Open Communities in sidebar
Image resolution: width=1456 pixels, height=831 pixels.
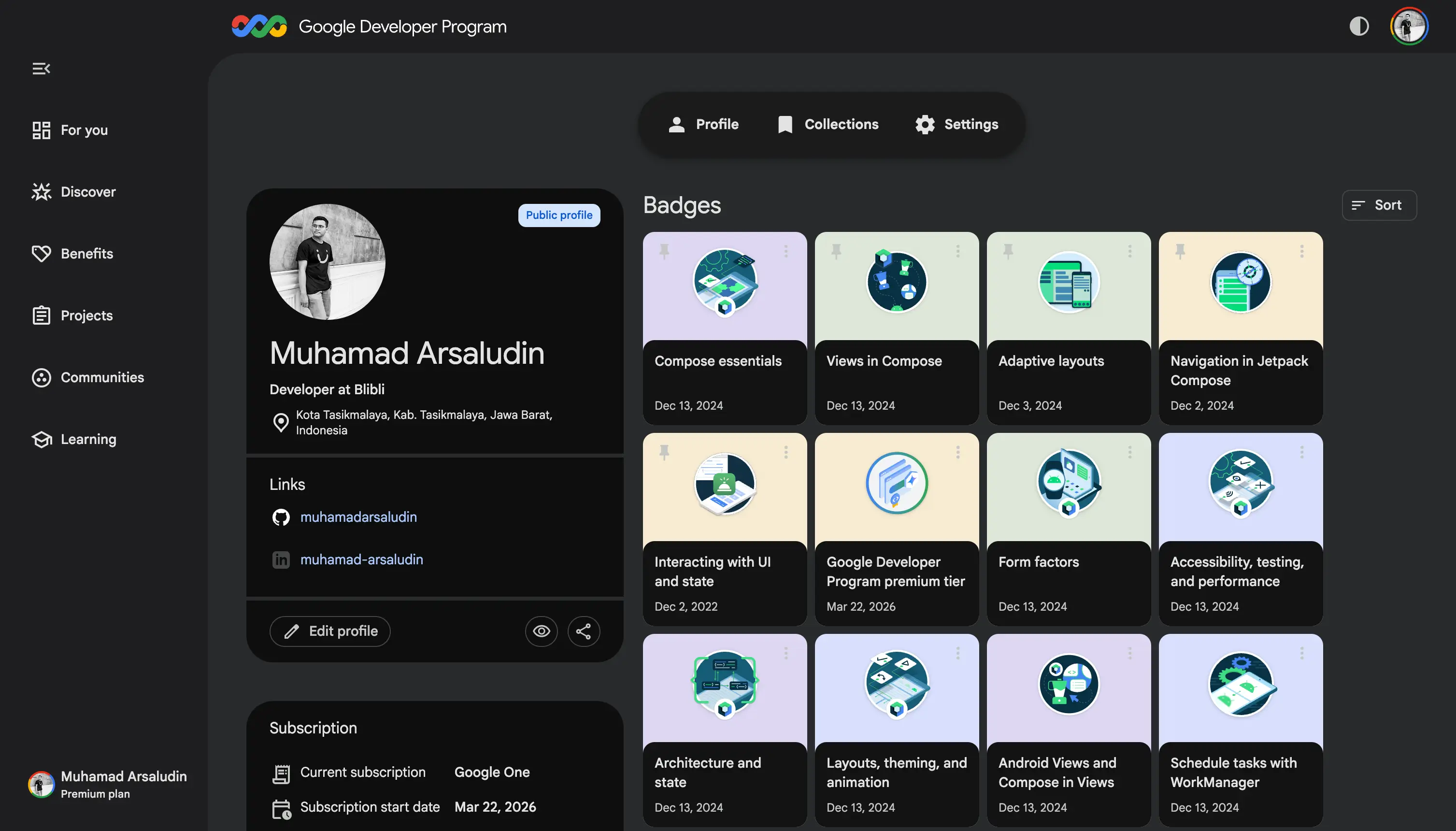(x=88, y=377)
